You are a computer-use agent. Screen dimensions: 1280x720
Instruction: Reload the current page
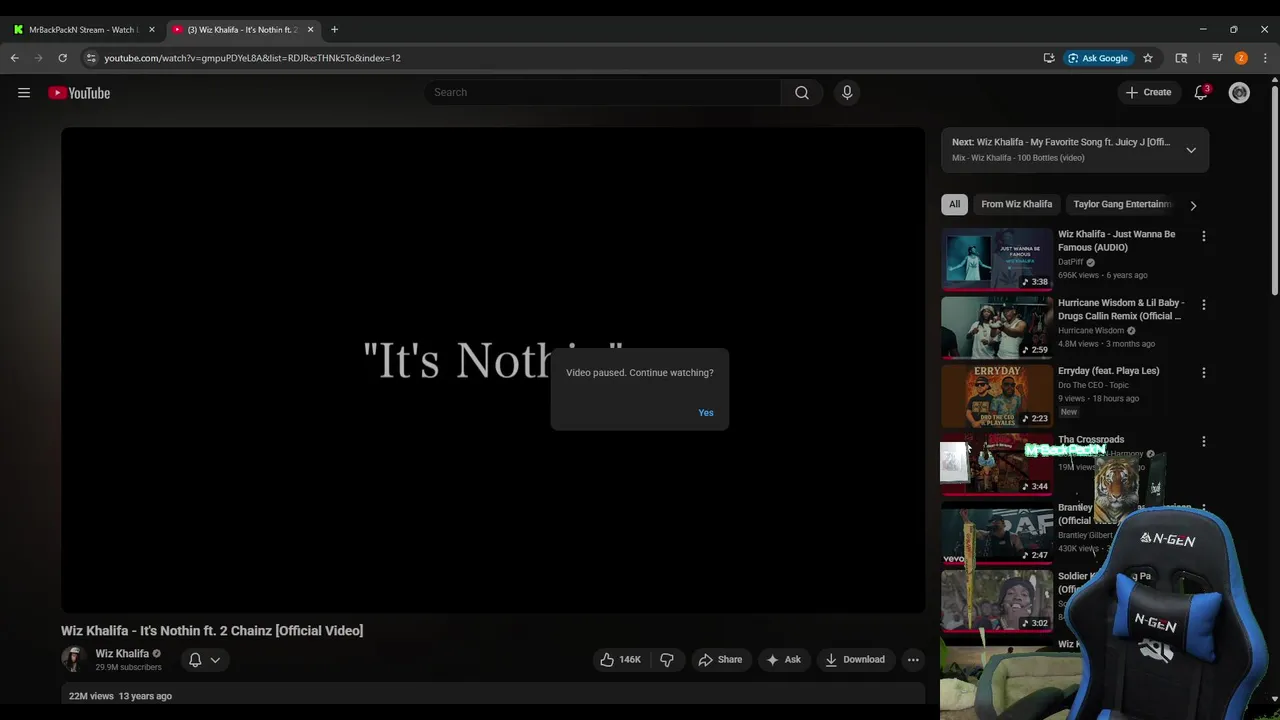click(62, 58)
